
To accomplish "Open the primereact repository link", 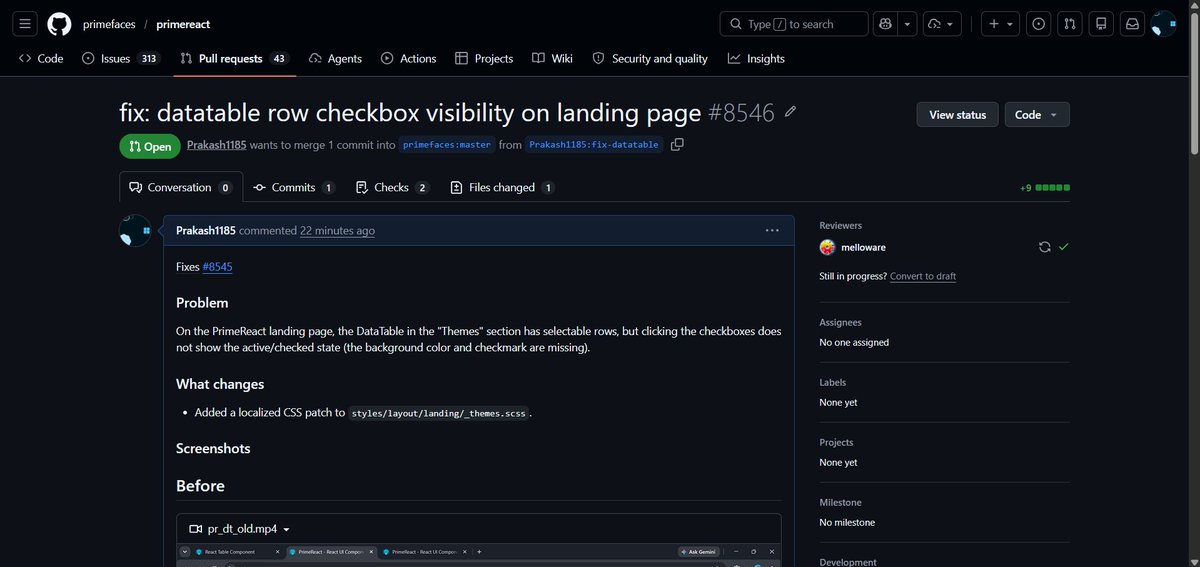I will tap(183, 23).
